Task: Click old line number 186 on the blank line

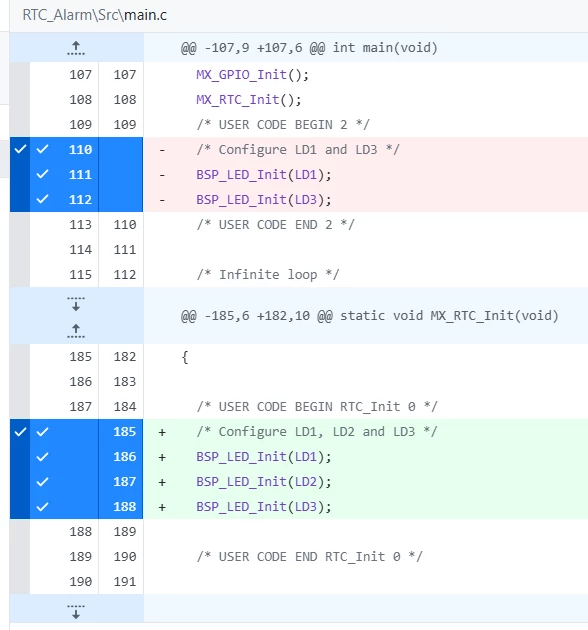Action: [x=80, y=381]
